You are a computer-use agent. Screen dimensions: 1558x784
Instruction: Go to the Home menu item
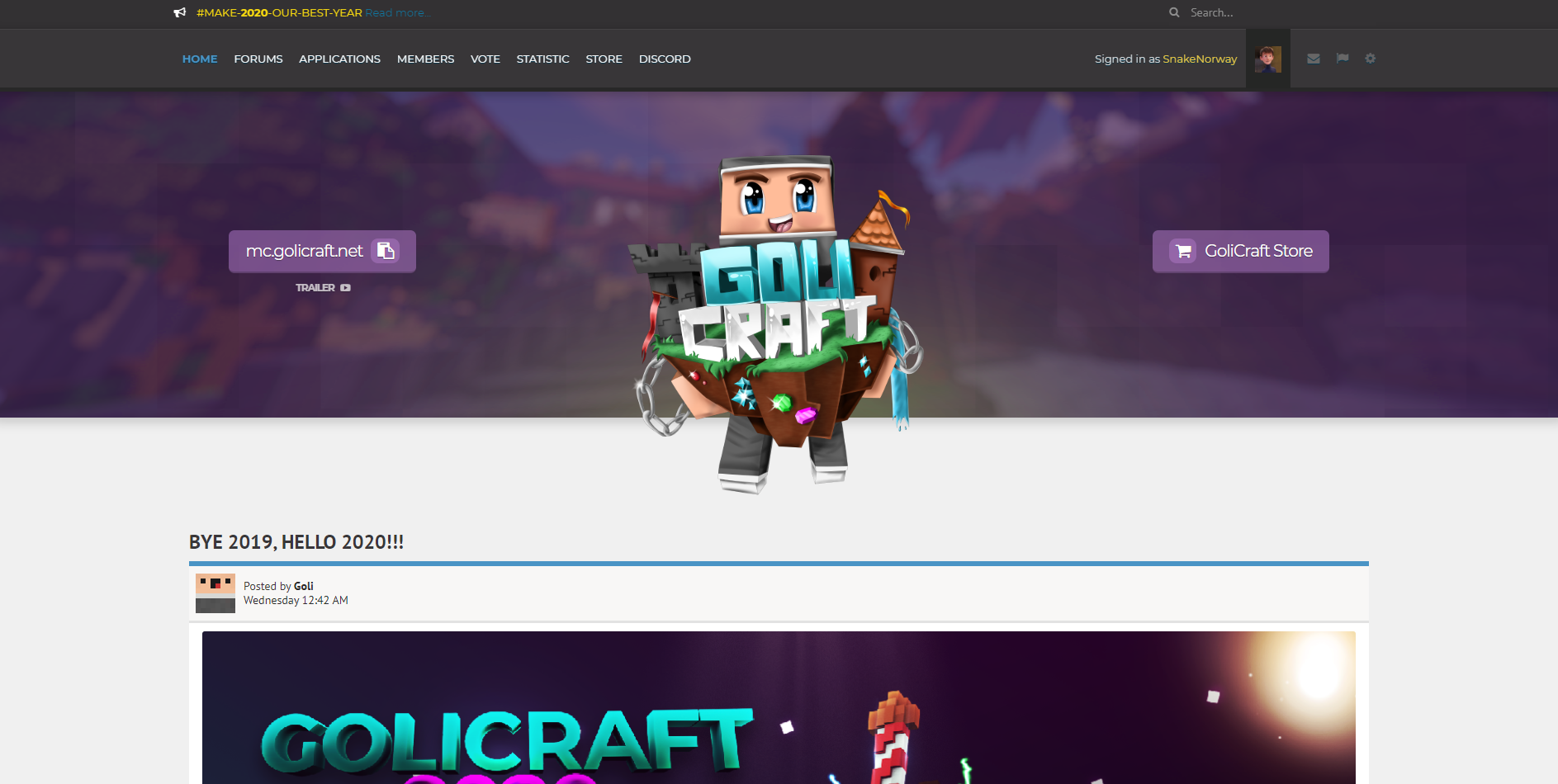[200, 59]
